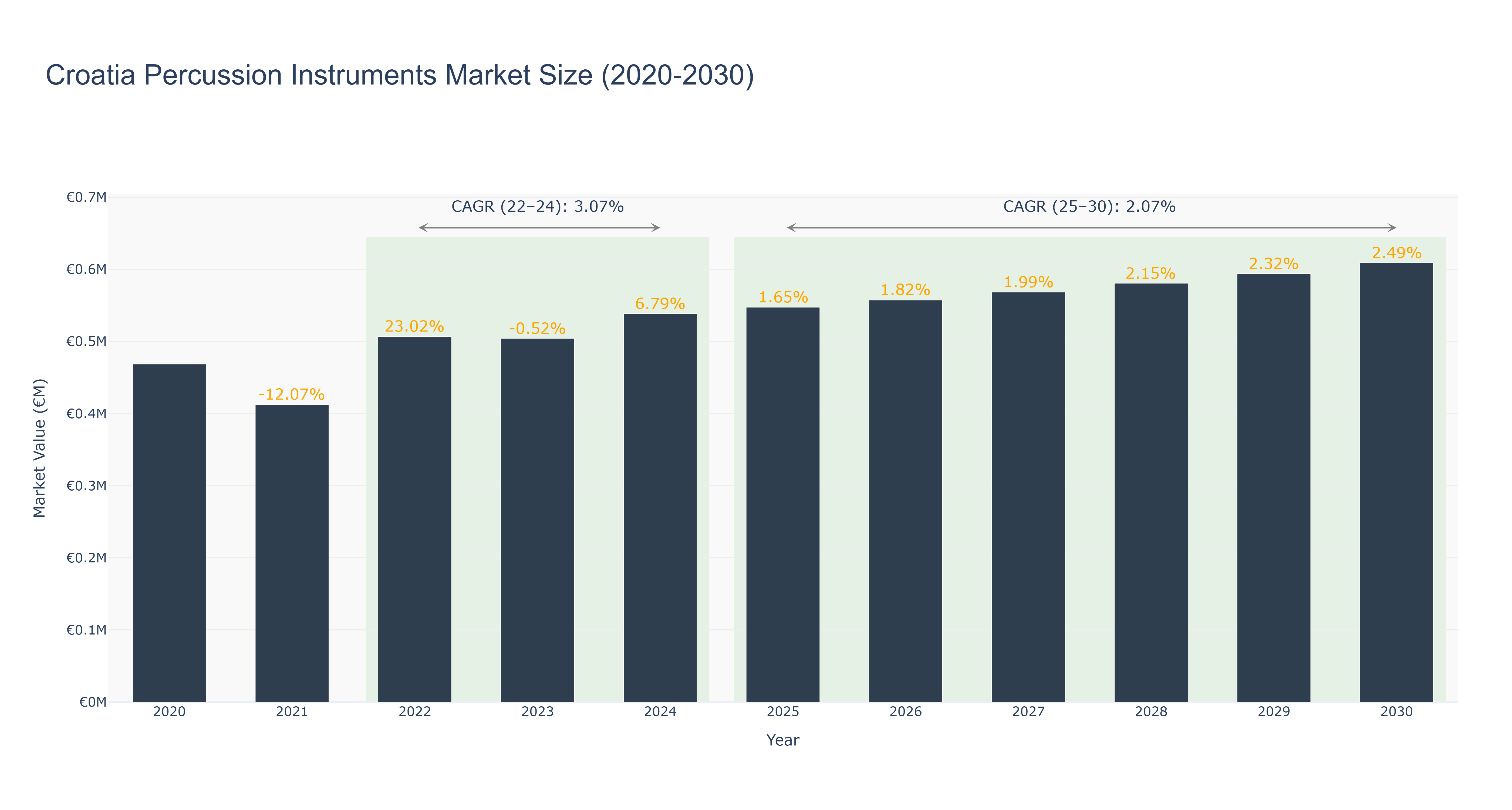Viewport: 1512px width, 810px height.
Task: Click the '€0.5M' y-axis tick
Action: click(86, 342)
